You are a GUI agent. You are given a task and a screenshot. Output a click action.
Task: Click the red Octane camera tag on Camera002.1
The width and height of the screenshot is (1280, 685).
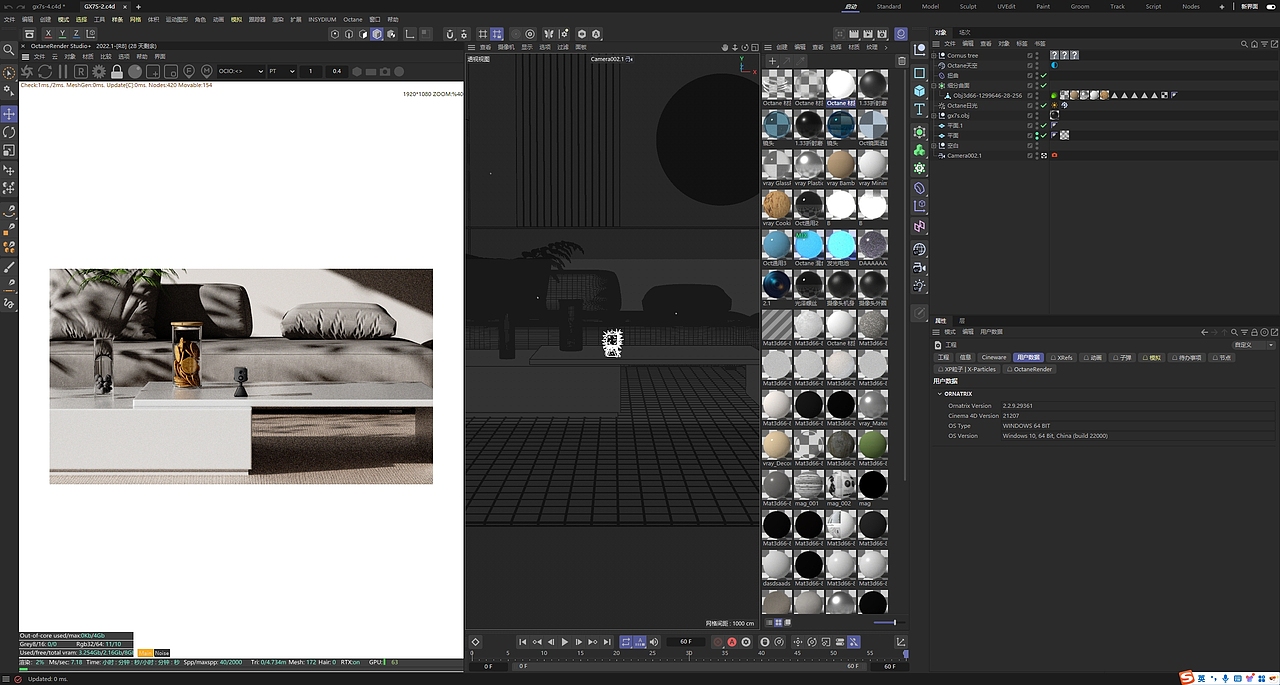(x=1054, y=156)
